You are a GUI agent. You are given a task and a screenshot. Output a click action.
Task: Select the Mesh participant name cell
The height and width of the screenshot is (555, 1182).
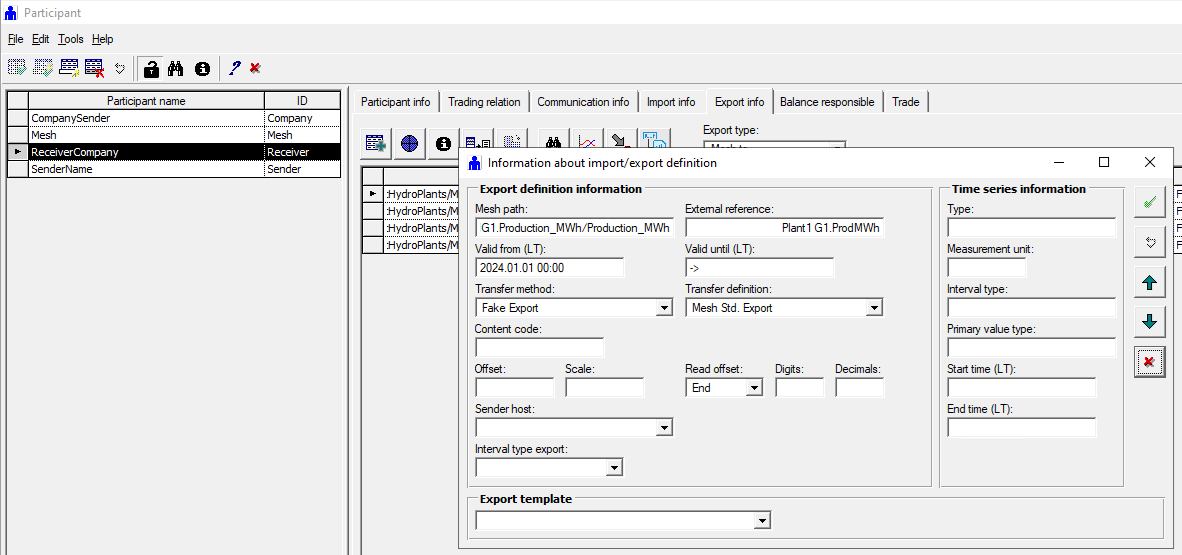(x=146, y=135)
